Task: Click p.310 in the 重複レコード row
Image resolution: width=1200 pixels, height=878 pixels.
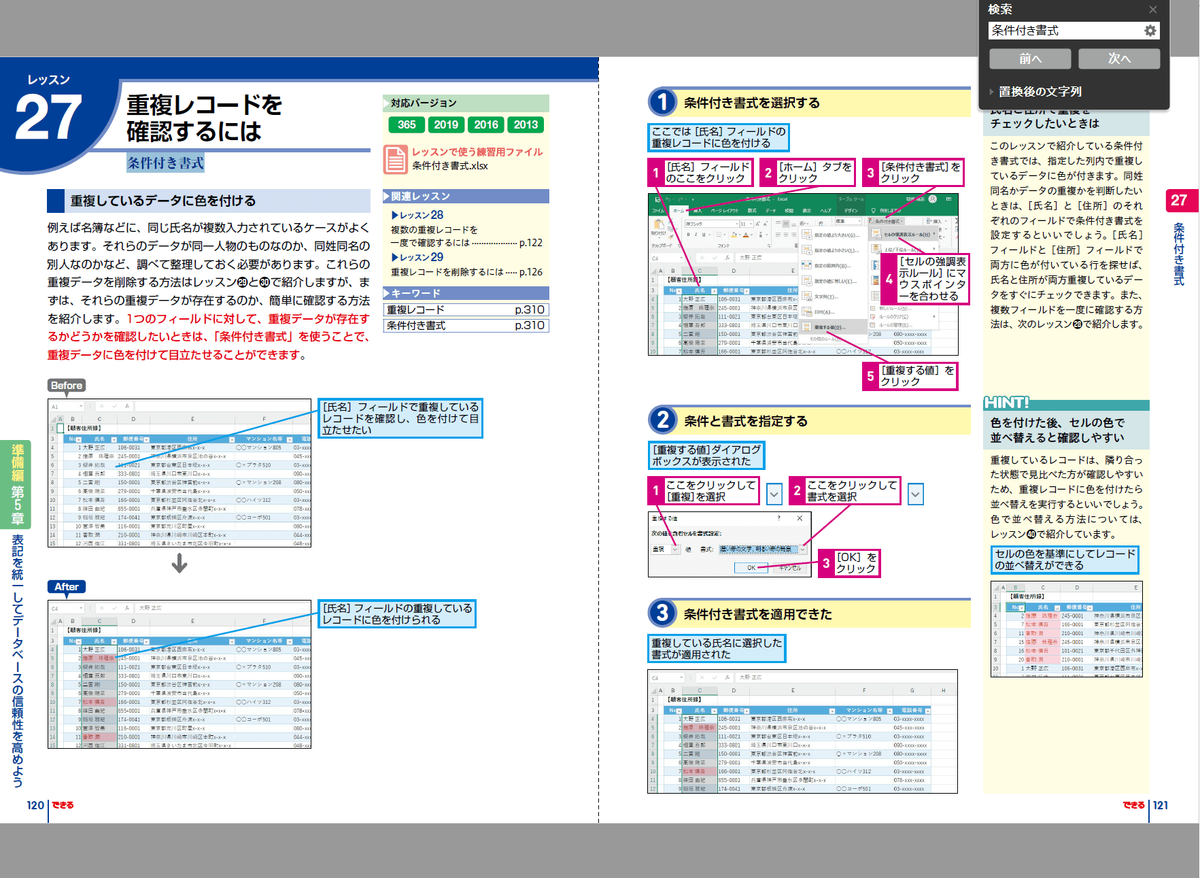Action: point(528,310)
